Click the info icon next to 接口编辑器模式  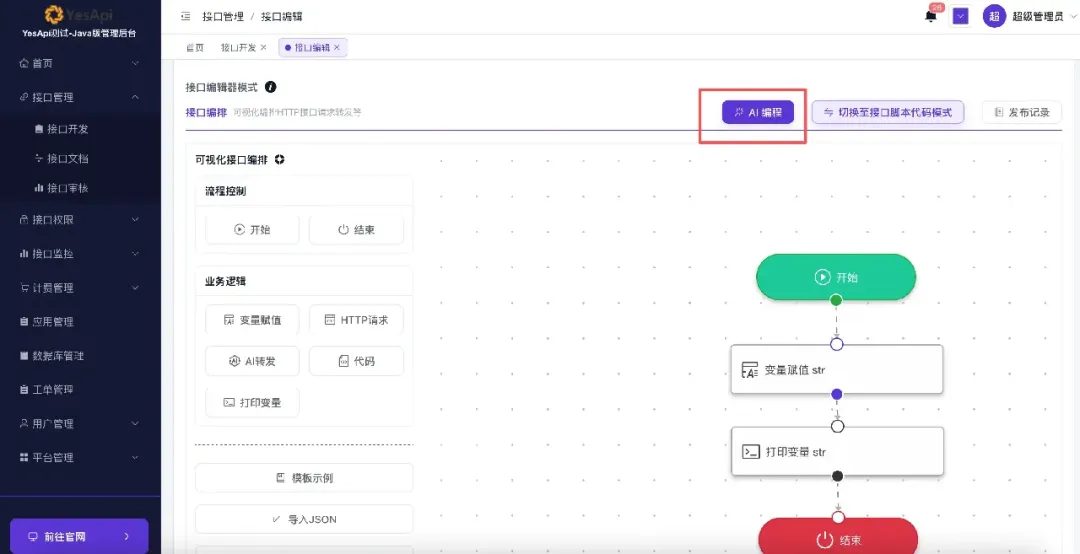pyautogui.click(x=271, y=88)
